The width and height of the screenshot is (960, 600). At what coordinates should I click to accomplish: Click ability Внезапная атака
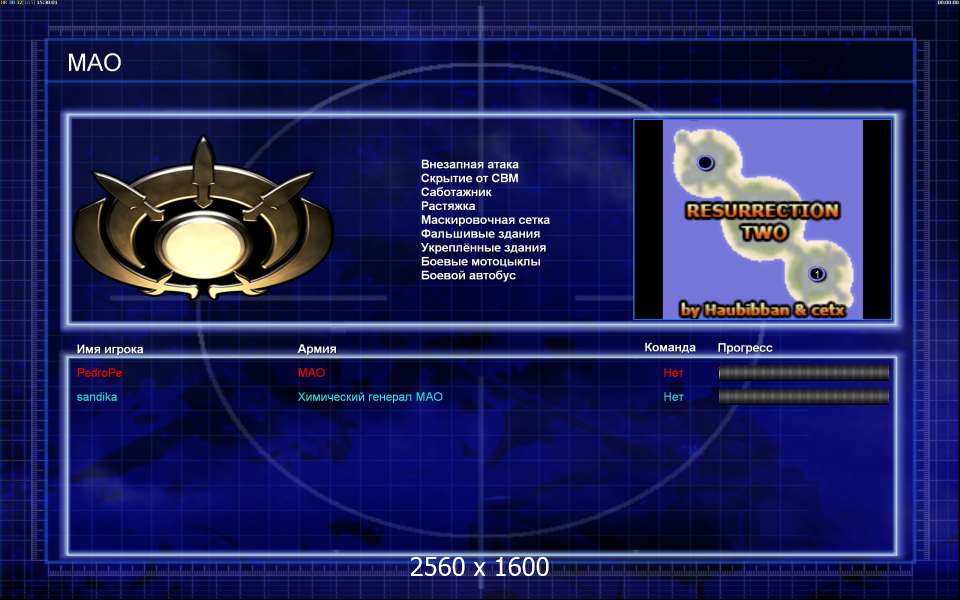point(470,164)
